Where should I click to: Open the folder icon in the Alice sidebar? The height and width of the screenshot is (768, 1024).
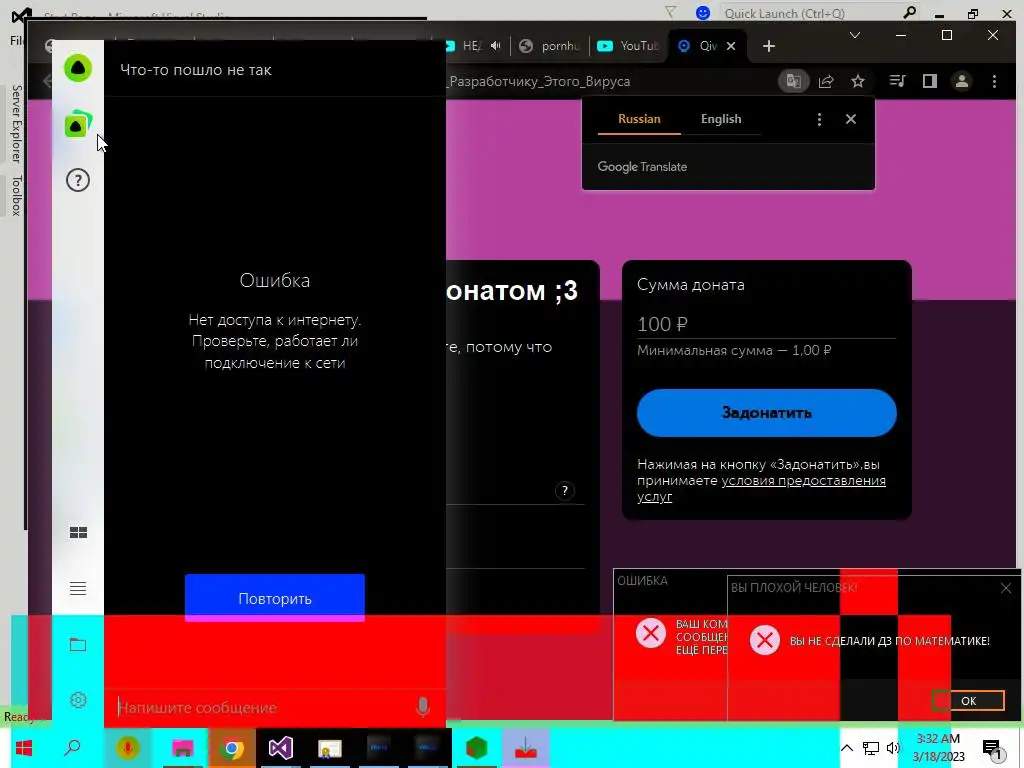tap(78, 645)
